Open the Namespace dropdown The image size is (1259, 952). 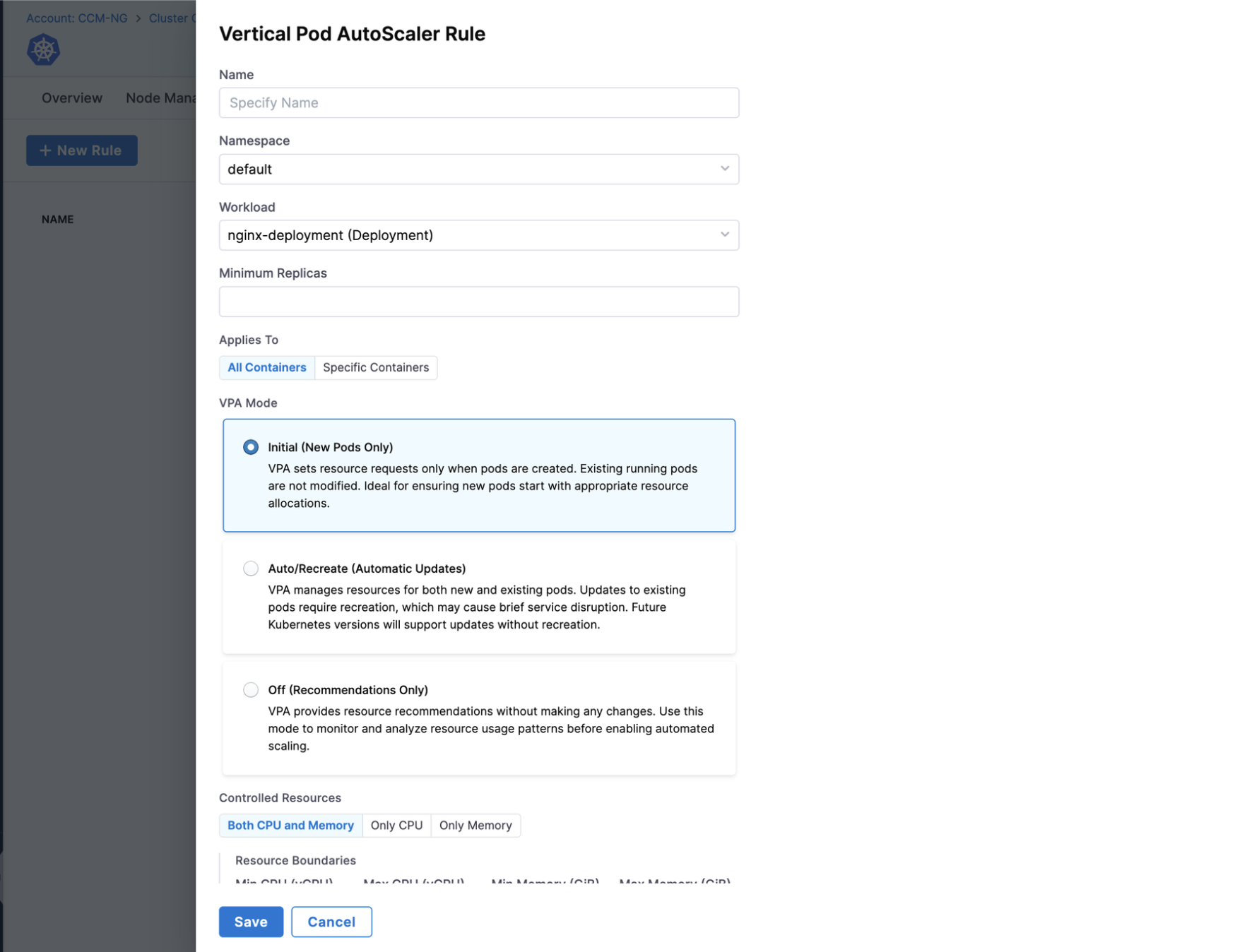[x=478, y=169]
